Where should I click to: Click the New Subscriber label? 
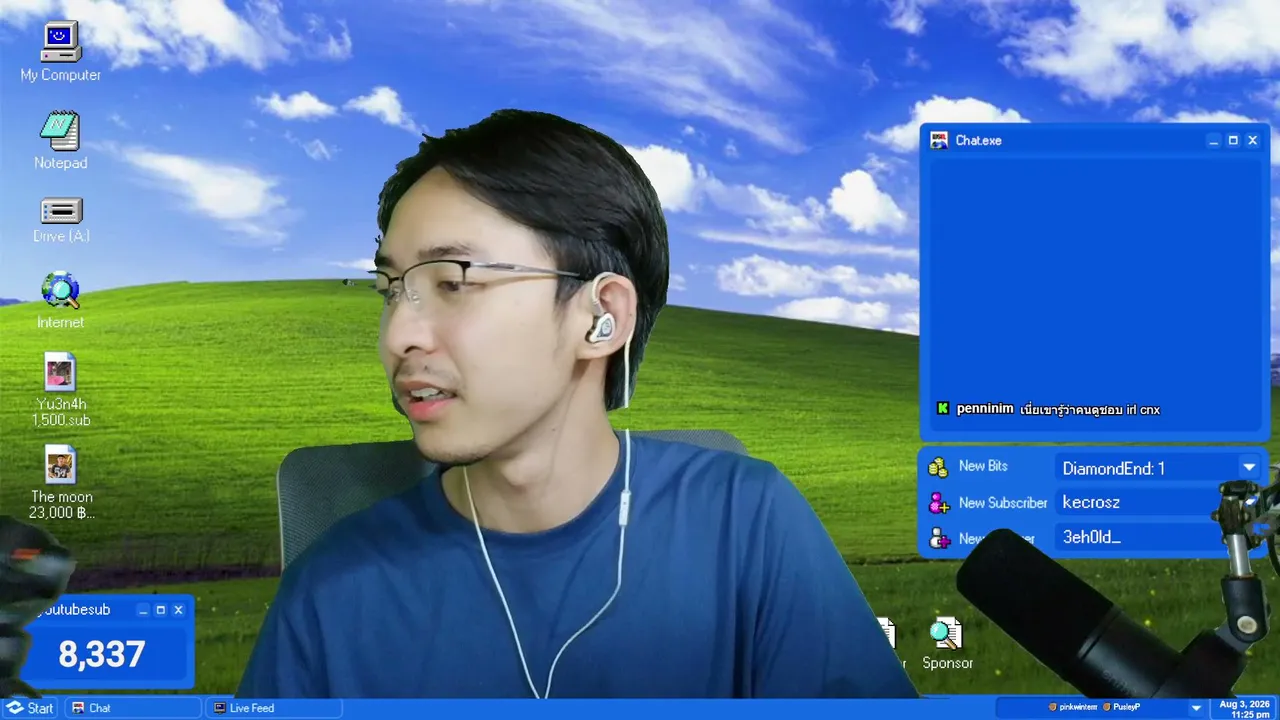(1003, 503)
